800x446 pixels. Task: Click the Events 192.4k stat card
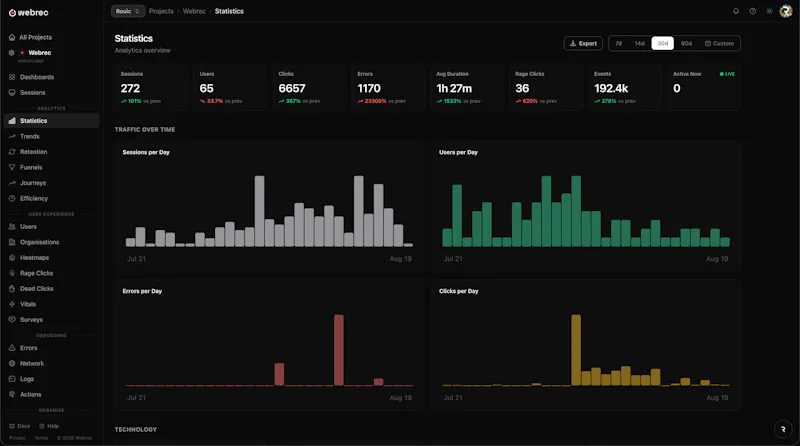(625, 88)
